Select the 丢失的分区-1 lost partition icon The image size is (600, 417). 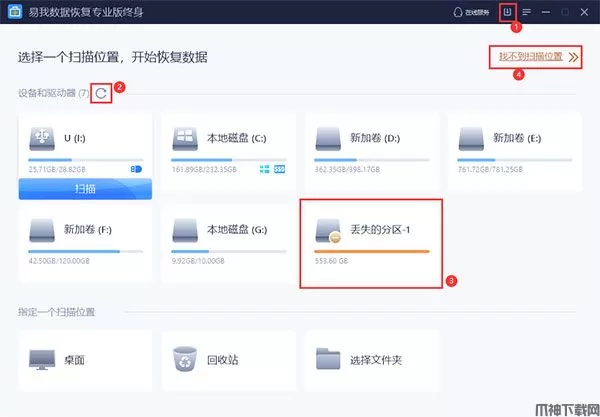point(328,231)
